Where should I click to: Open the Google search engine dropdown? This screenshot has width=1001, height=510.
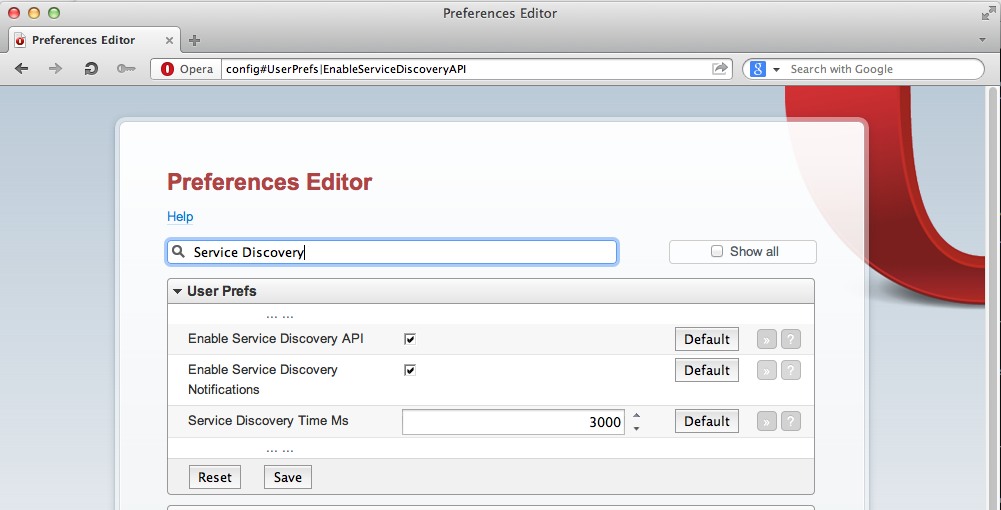coord(777,69)
